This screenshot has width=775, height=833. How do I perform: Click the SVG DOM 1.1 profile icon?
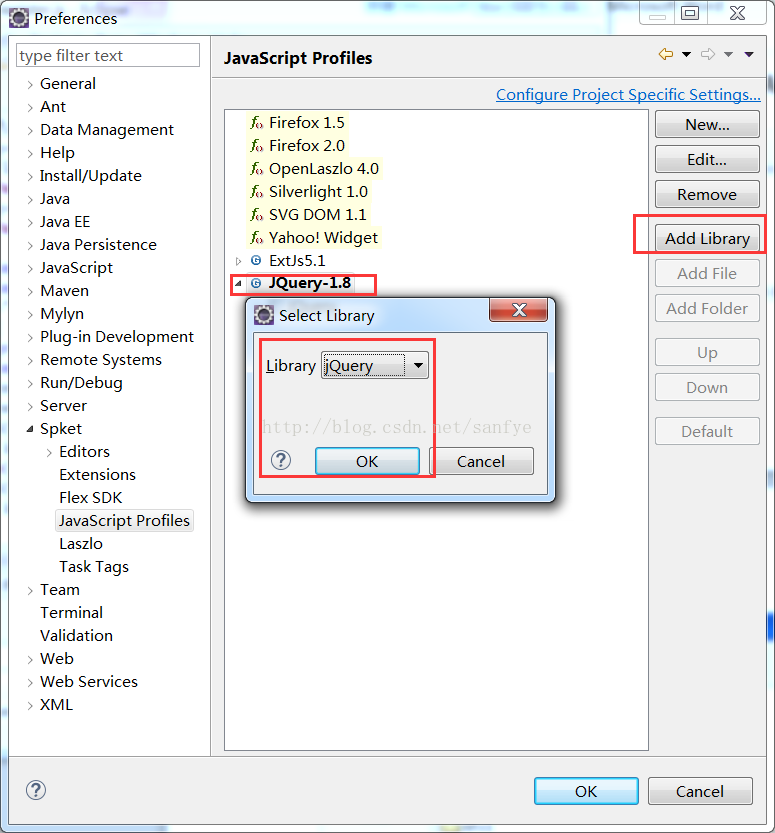[x=257, y=215]
